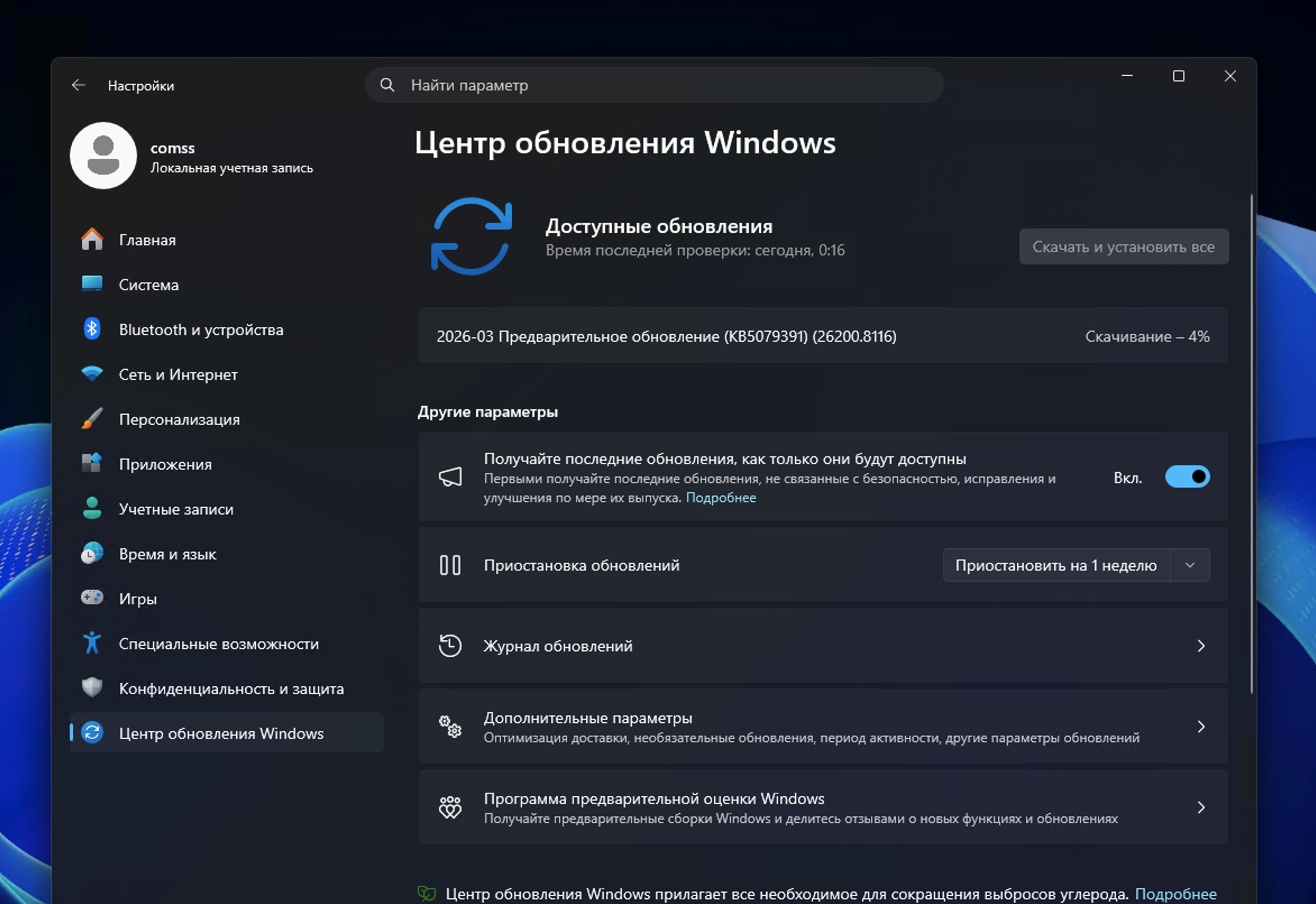This screenshot has height=904, width=1316.
Task: Open Учетные записи section
Action: 176,509
